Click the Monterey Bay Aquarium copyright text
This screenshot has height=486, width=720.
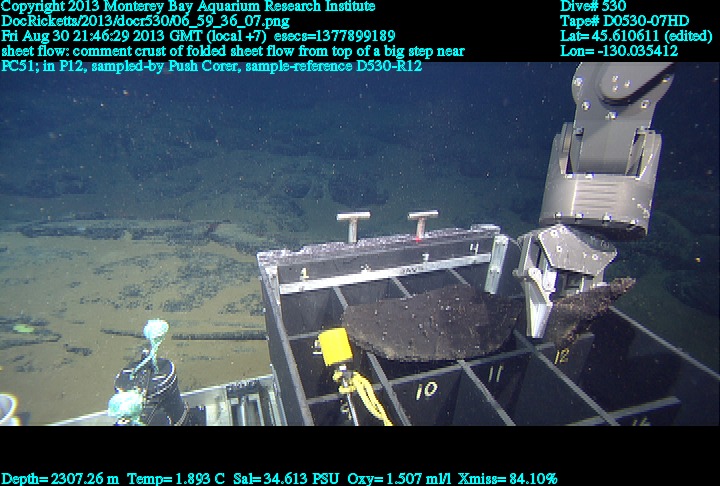click(188, 6)
